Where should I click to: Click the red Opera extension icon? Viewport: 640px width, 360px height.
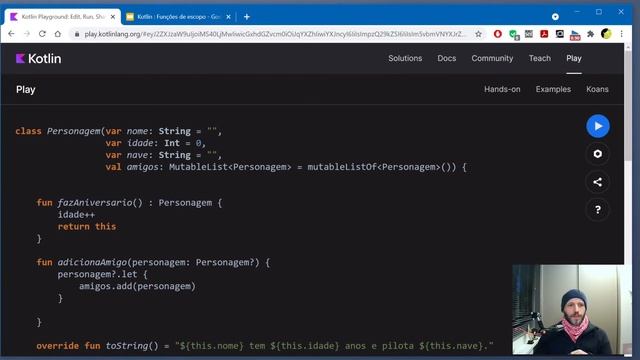498,34
